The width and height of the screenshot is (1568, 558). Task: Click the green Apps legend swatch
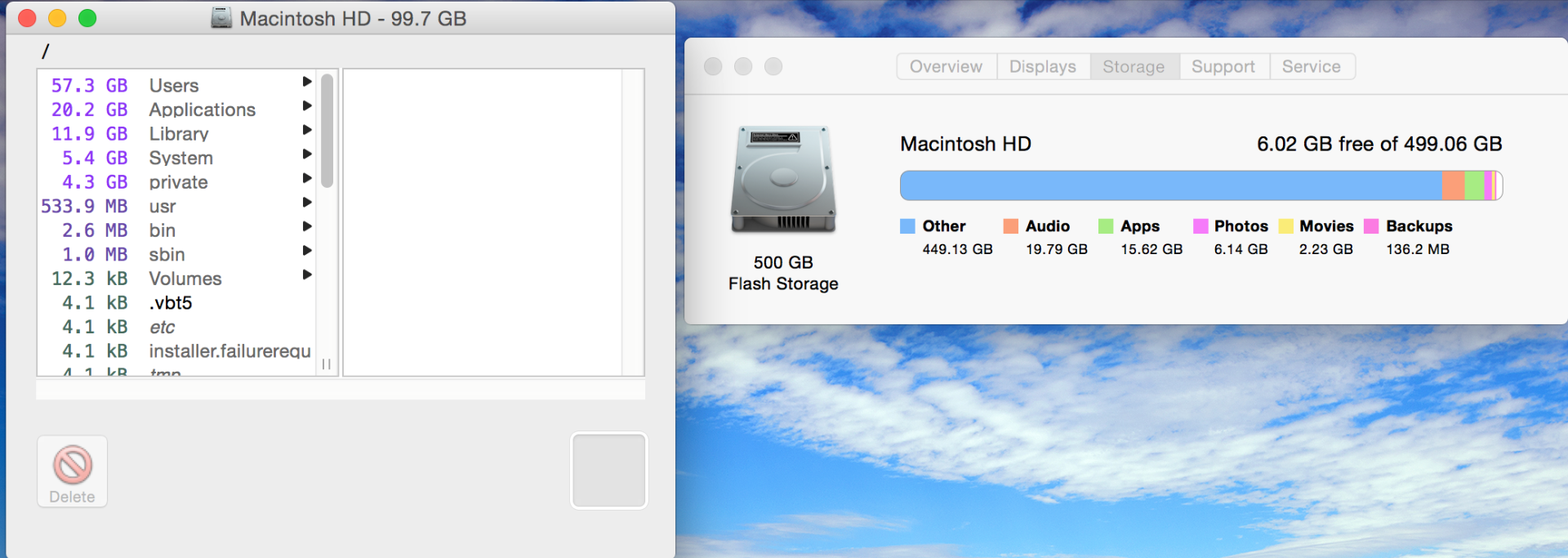1106,226
